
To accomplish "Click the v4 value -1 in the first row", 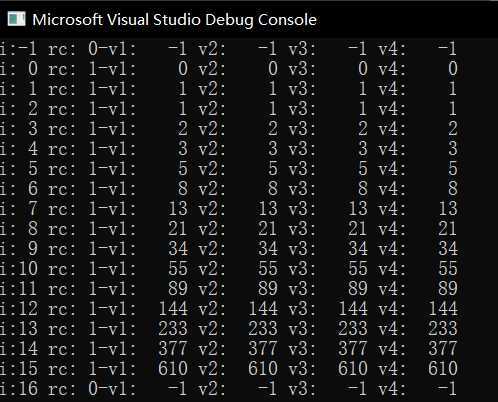I will click(447, 49).
